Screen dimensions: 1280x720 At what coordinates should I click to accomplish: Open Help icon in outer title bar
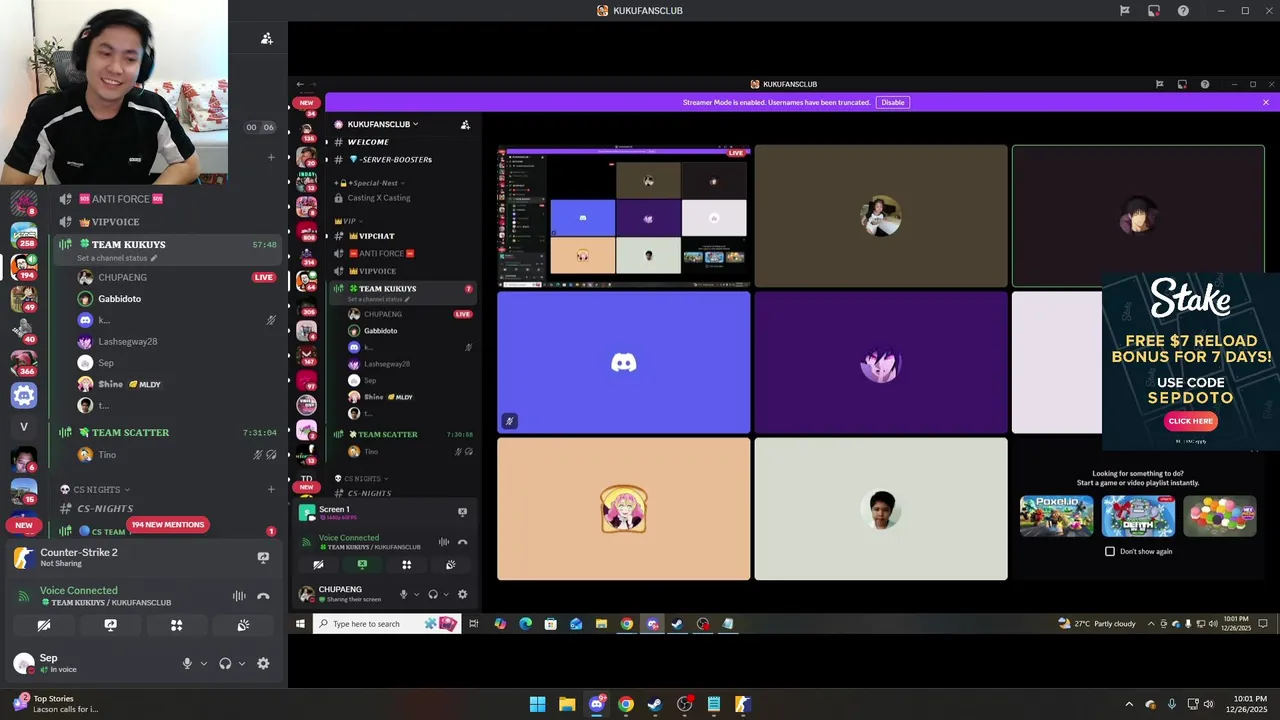(x=1183, y=10)
